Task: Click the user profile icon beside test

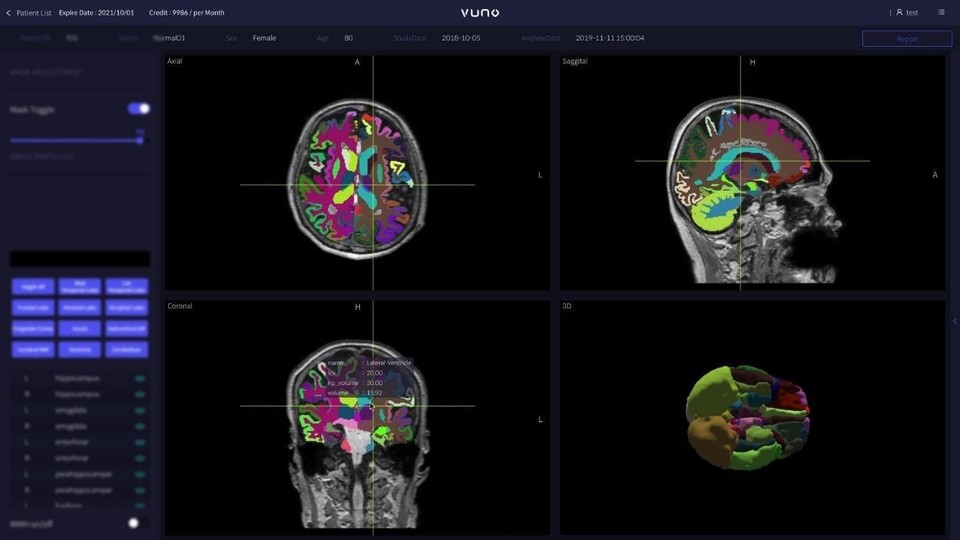Action: pyautogui.click(x=899, y=13)
